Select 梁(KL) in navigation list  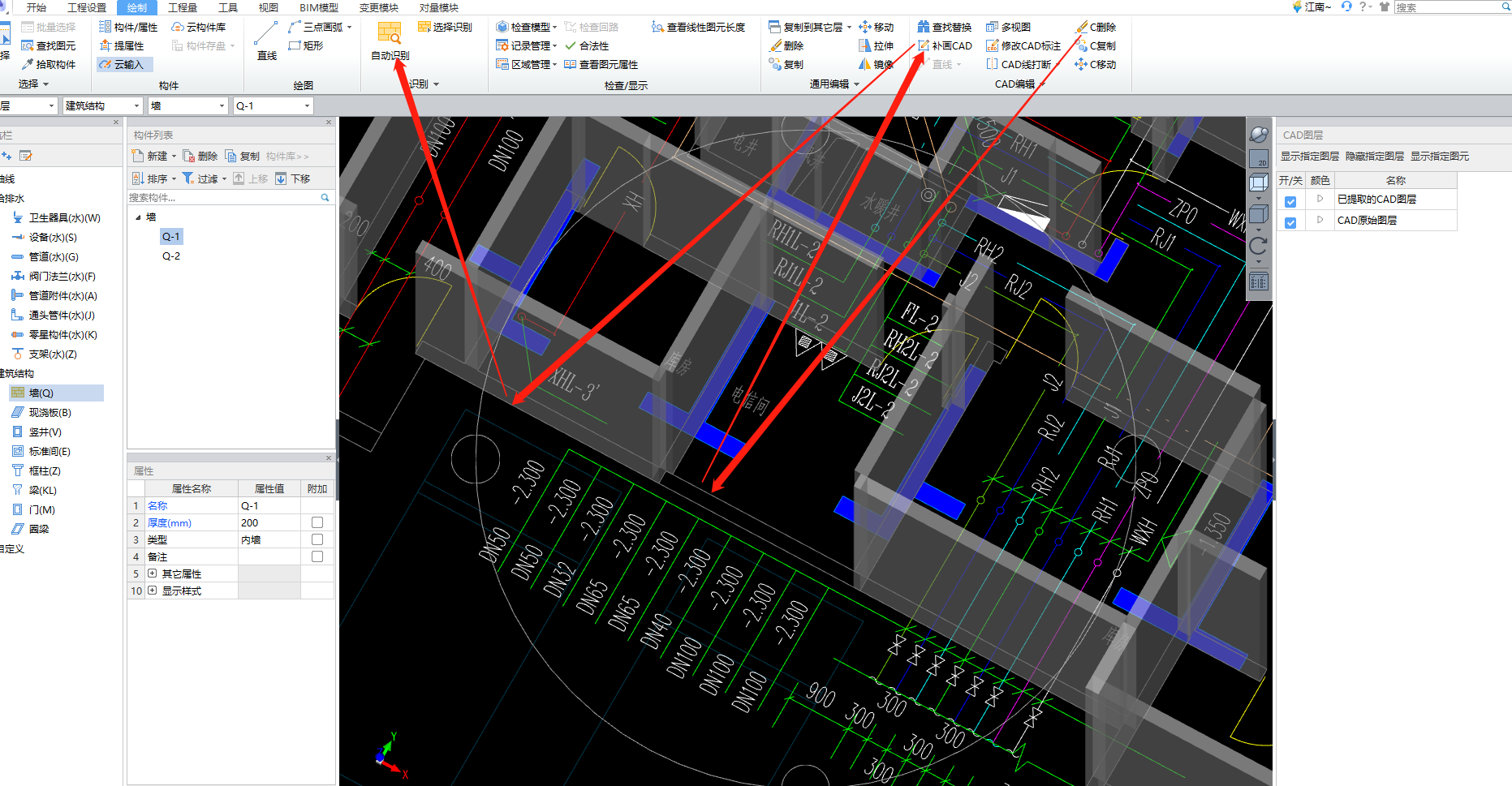[43, 491]
